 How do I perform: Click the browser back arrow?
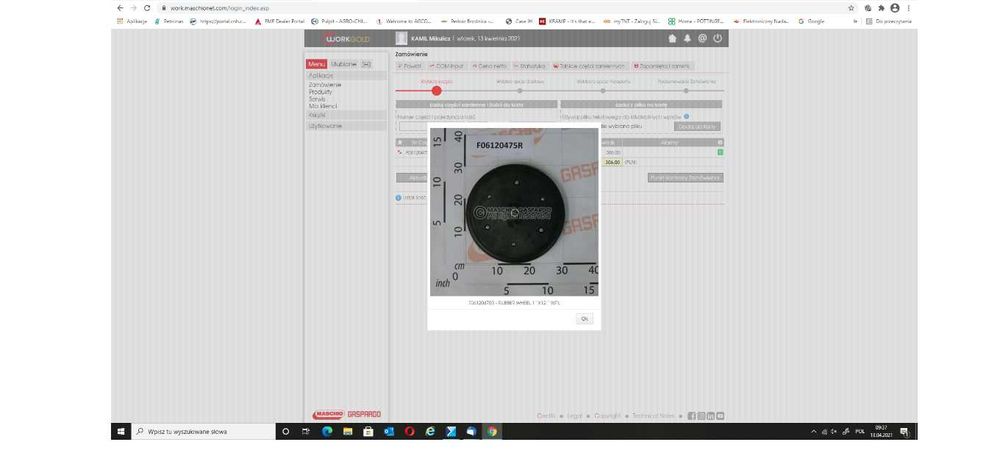[120, 8]
